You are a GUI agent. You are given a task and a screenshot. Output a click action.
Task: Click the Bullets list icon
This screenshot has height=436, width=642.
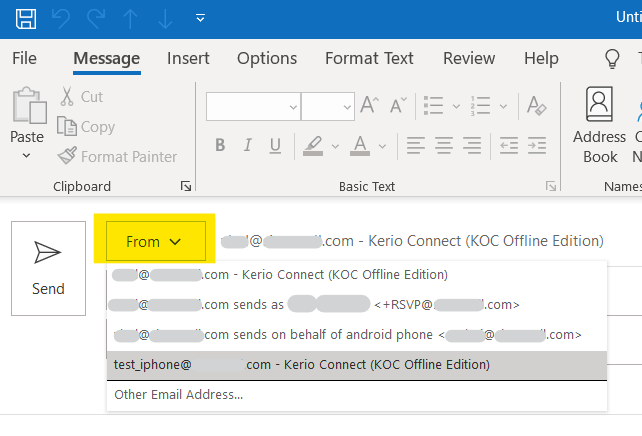(434, 106)
